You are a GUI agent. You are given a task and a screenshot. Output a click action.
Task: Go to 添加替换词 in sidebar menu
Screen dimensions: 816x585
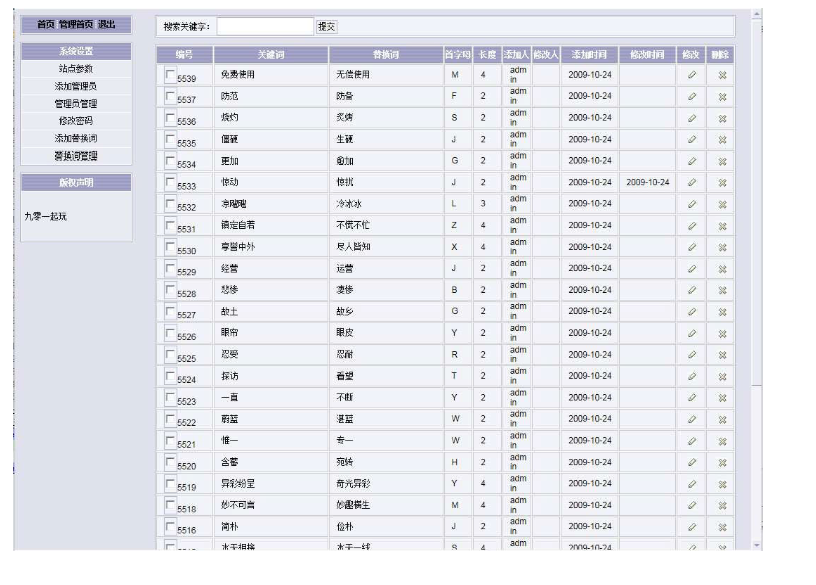pos(76,138)
